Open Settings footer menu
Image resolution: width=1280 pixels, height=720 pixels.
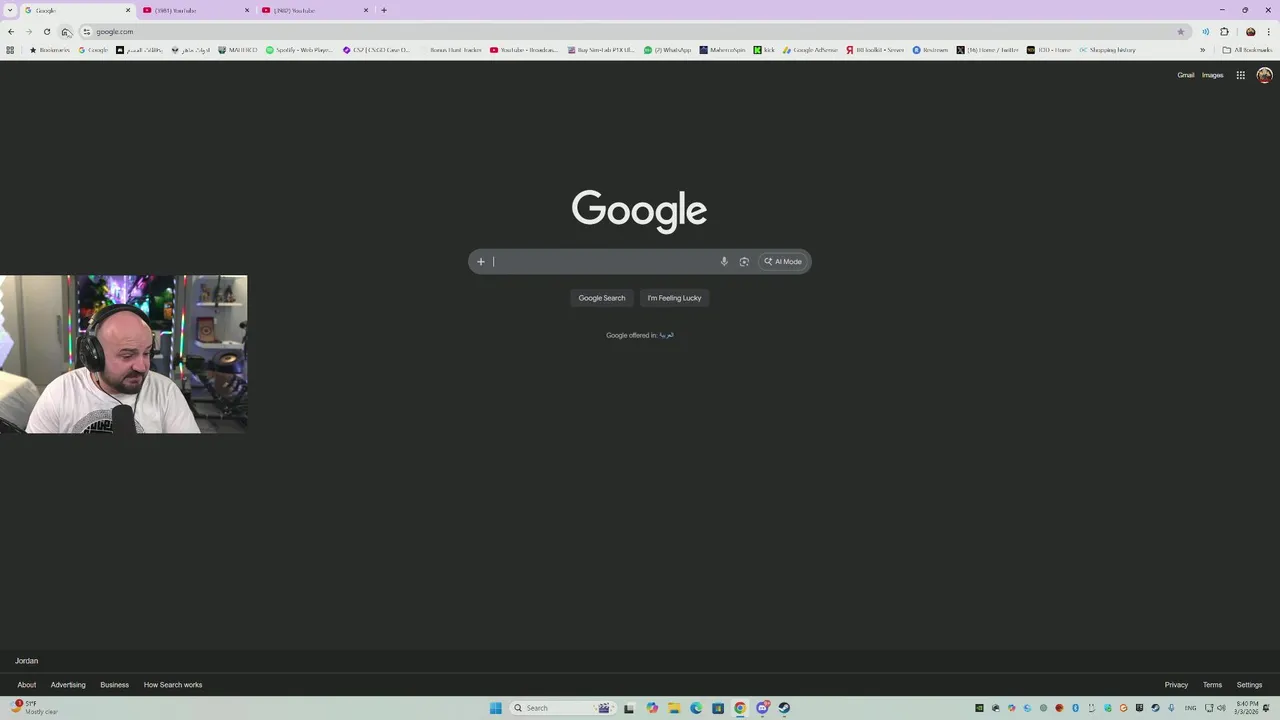(x=1249, y=685)
